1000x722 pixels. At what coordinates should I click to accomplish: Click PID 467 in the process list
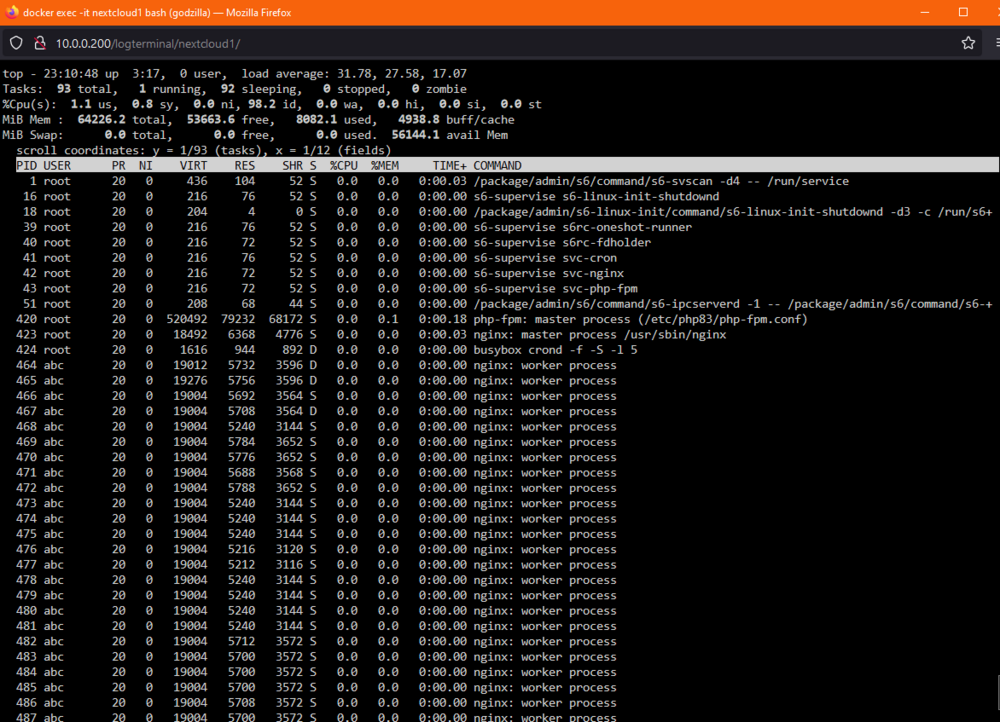(26, 411)
